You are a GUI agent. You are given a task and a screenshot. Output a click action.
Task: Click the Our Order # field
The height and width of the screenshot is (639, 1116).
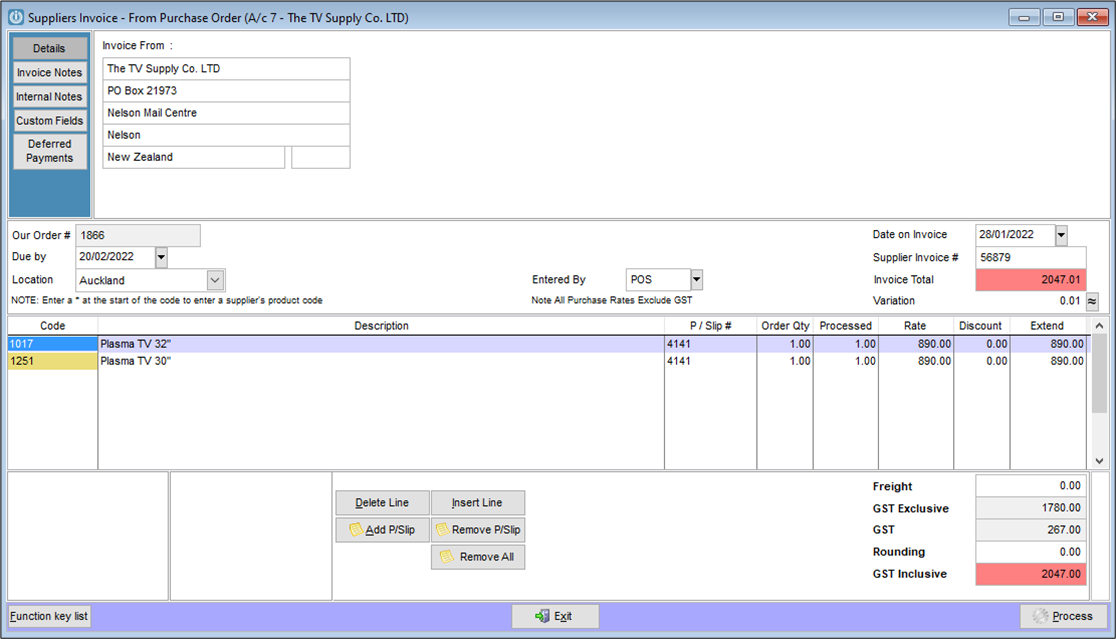click(x=138, y=235)
